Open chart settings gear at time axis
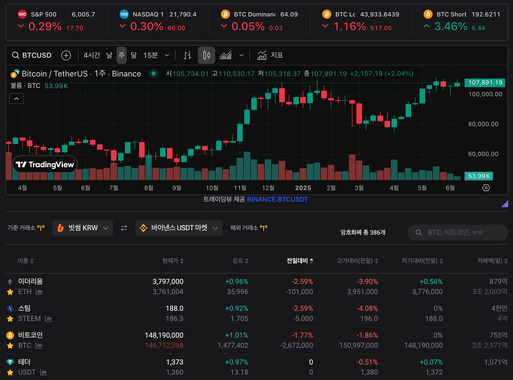This screenshot has height=380, width=513. point(486,188)
